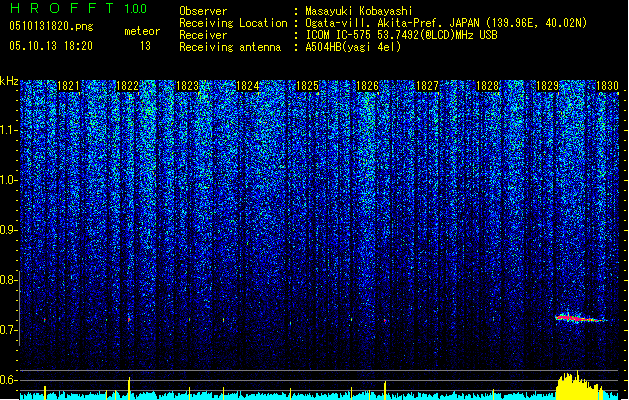Click the 1830 time marker
The height and width of the screenshot is (400, 629).
point(607,86)
